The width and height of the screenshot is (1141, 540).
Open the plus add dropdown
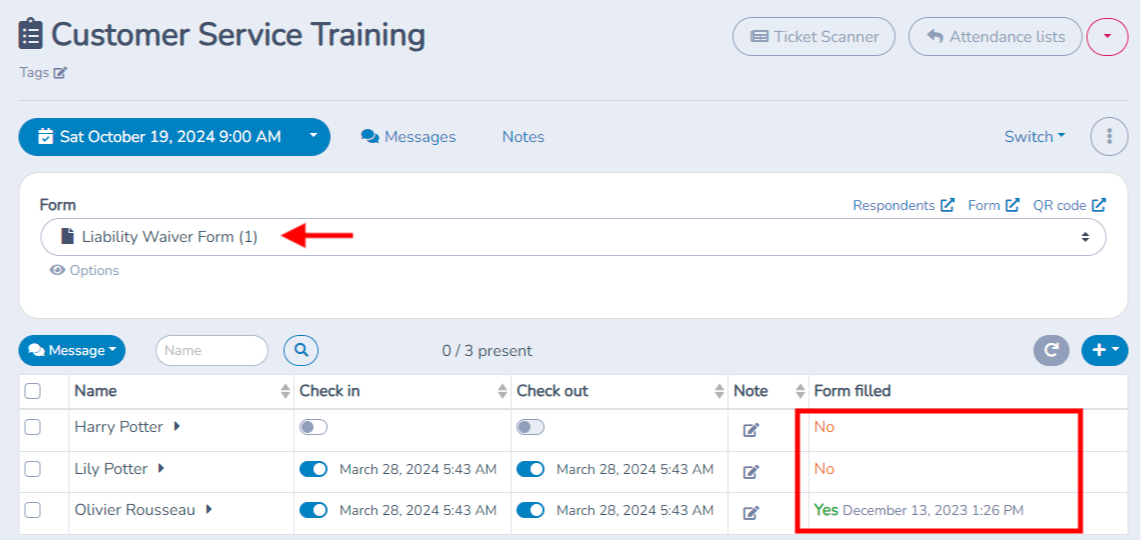[x=1105, y=350]
